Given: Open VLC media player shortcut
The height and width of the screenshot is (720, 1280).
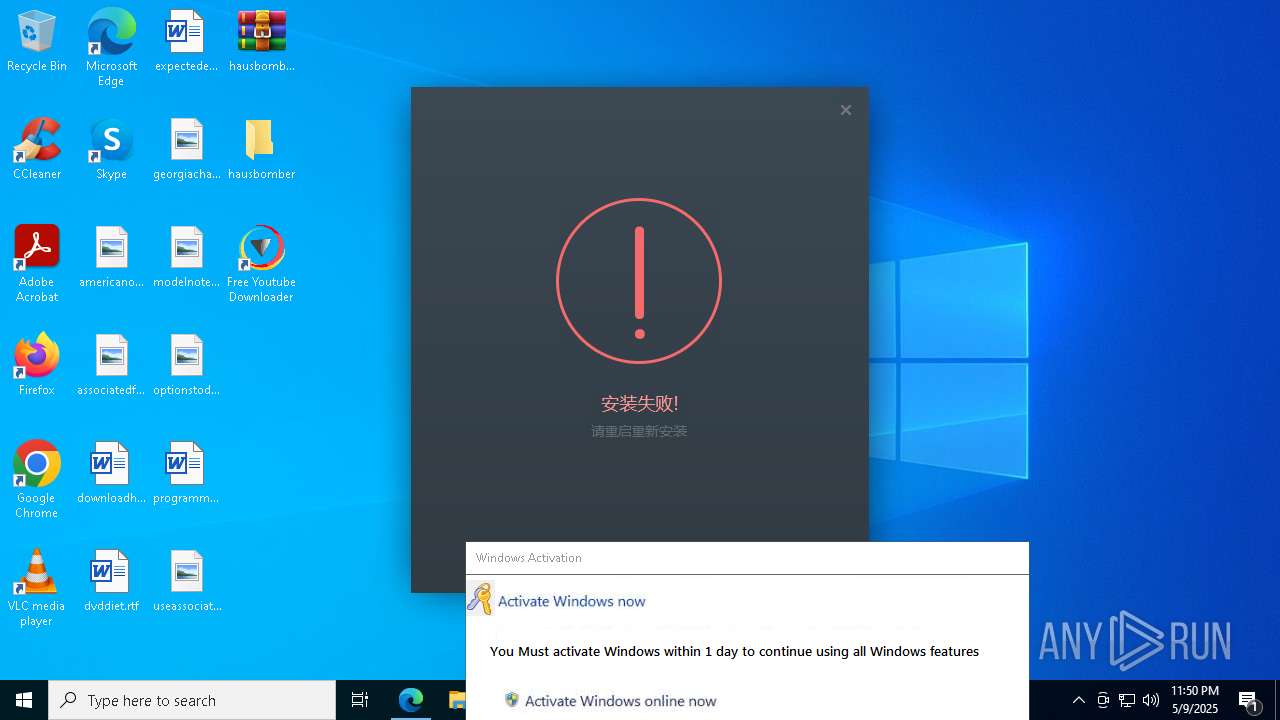Looking at the screenshot, I should (x=37, y=588).
